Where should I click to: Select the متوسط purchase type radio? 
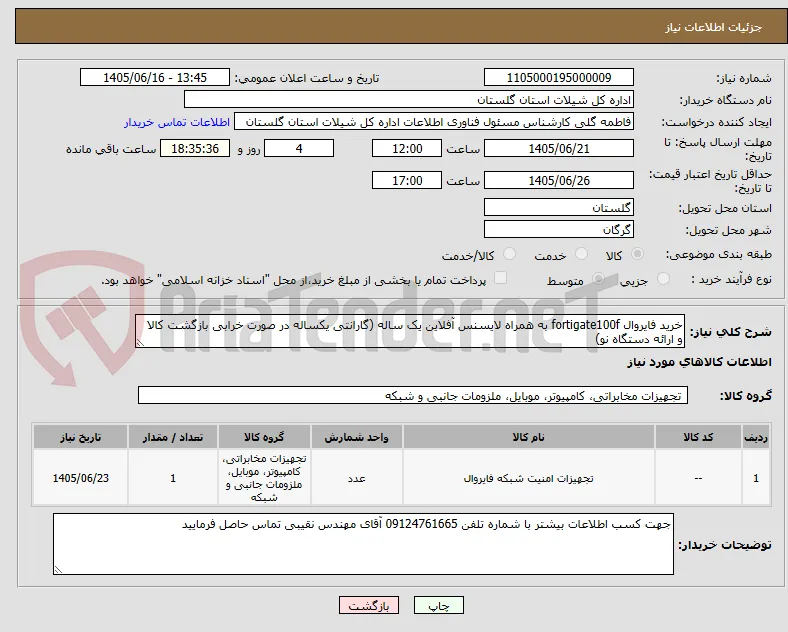(598, 279)
